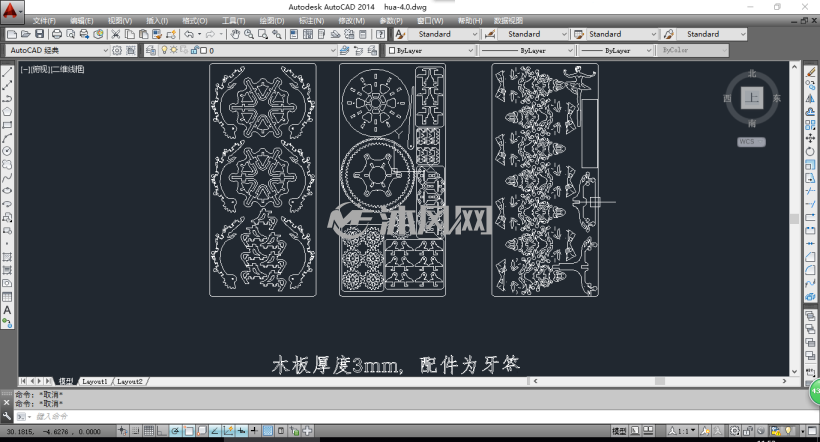Toggle Snap Mode in status bar

pos(136,431)
